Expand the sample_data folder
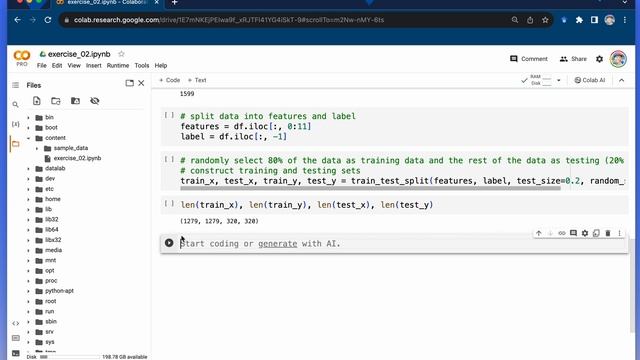This screenshot has width=640, height=360. click(37, 148)
